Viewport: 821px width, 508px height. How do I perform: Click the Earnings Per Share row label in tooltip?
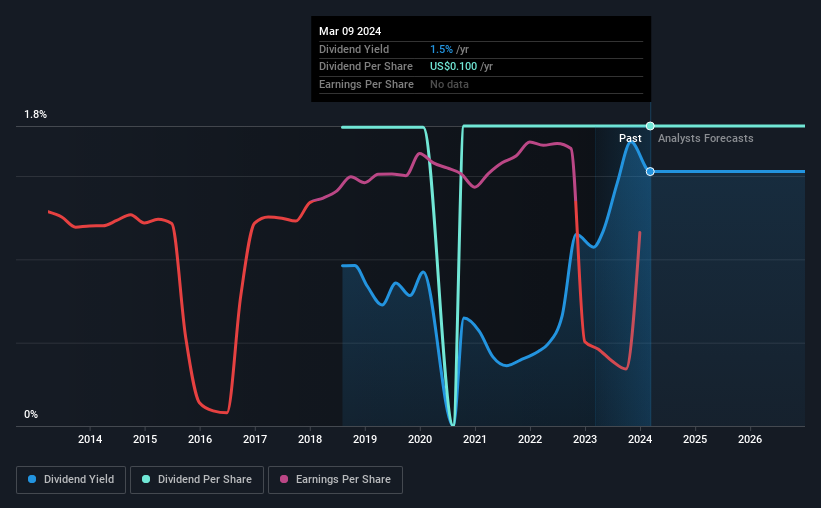pos(367,84)
